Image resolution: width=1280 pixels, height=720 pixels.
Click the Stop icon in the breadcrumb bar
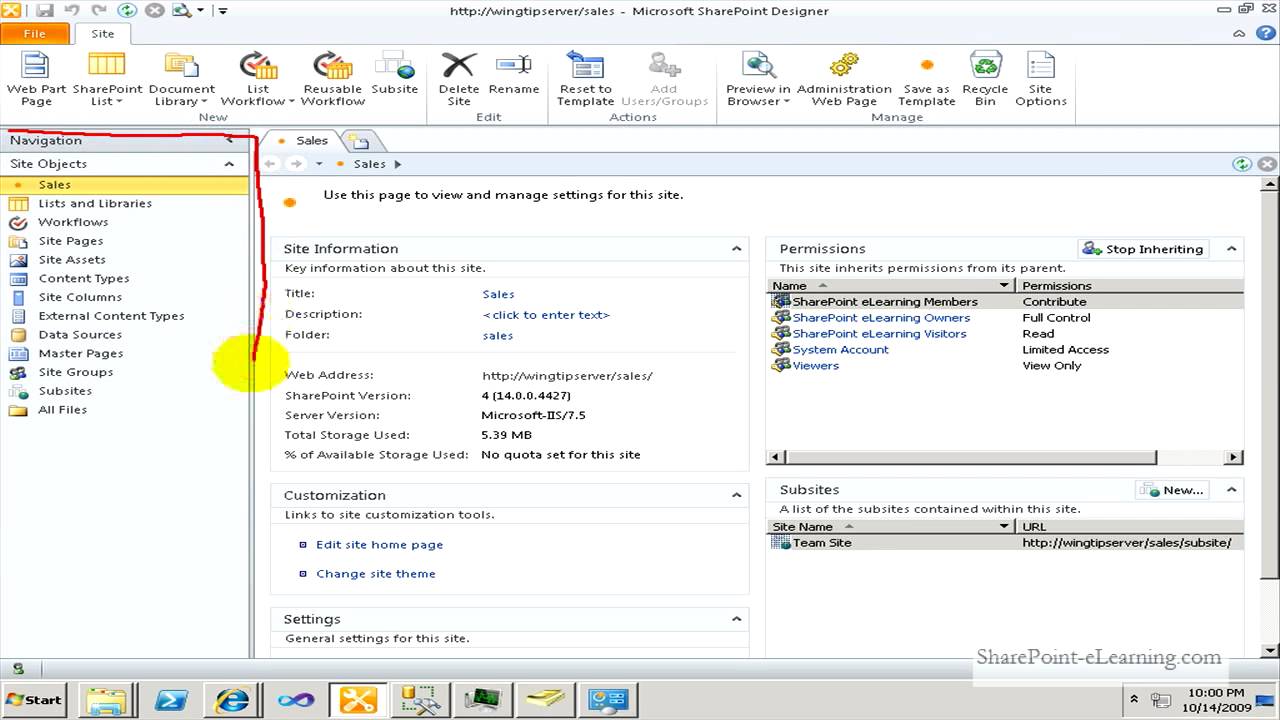[1267, 164]
